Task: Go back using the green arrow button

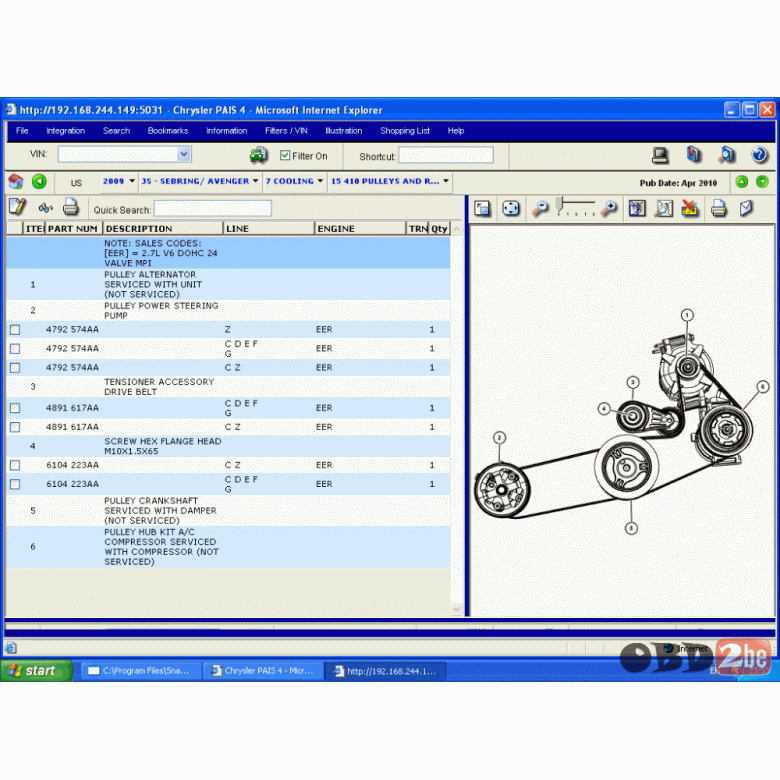Action: (39, 182)
